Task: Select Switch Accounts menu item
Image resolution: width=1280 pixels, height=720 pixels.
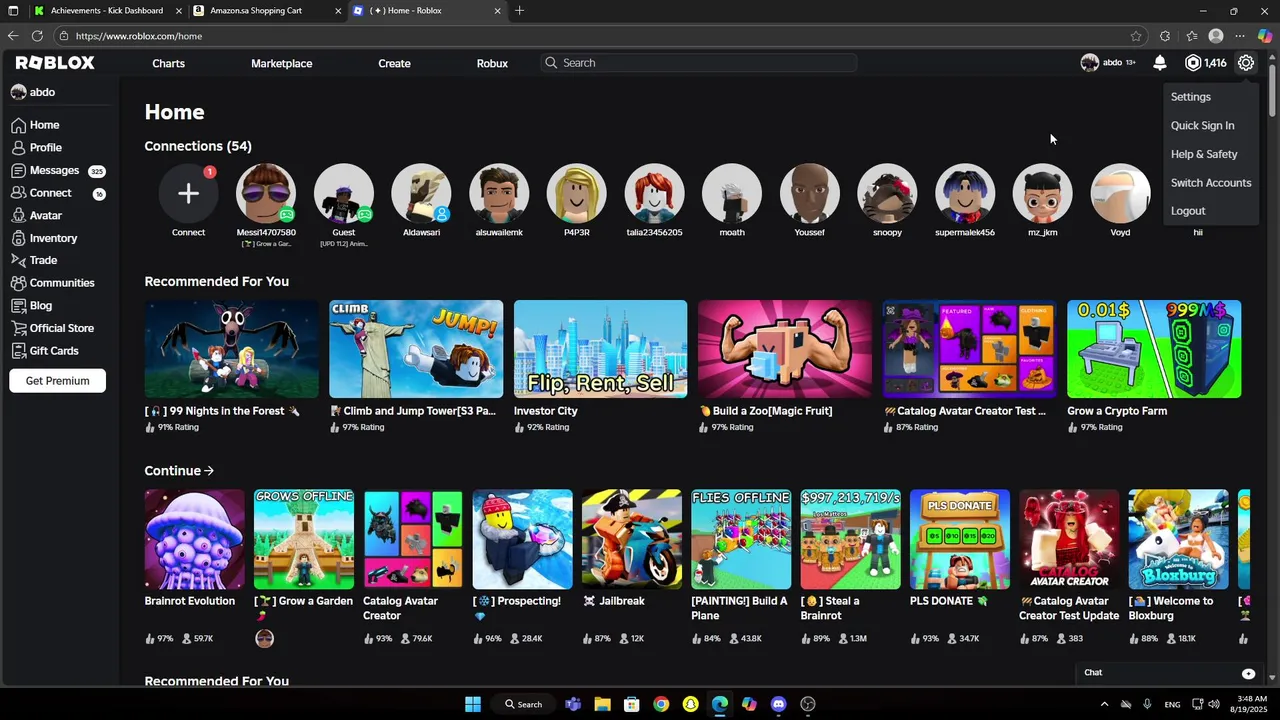Action: tap(1212, 183)
